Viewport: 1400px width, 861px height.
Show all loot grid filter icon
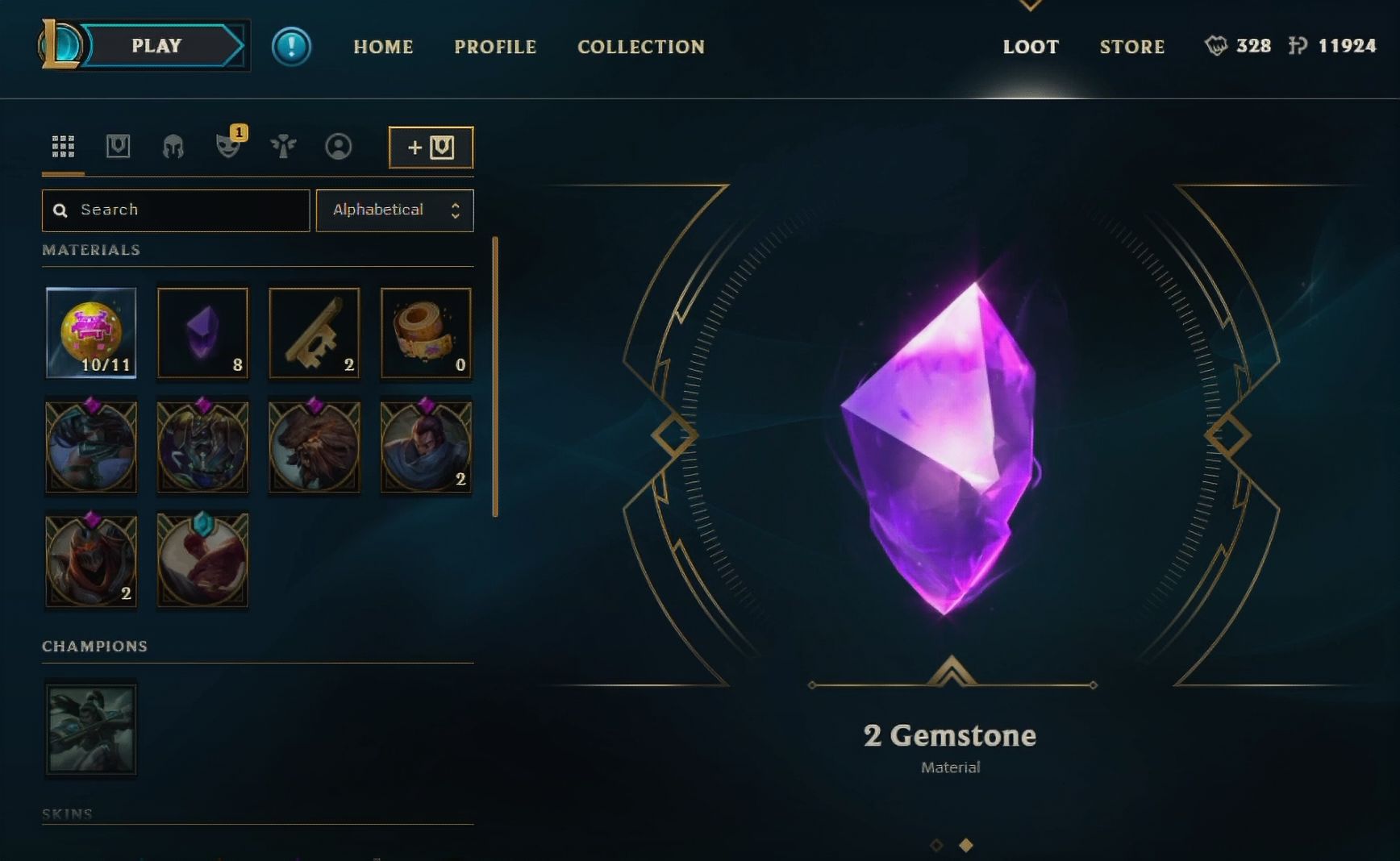pyautogui.click(x=63, y=147)
